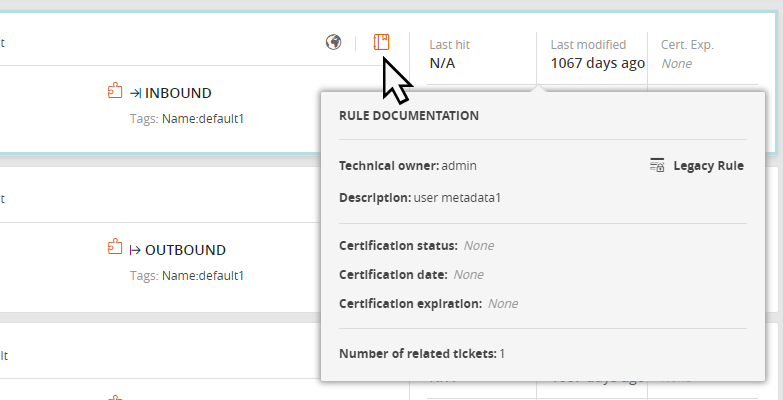Viewport: 783px width, 400px height.
Task: Click the Certification date field
Action: pos(411,274)
